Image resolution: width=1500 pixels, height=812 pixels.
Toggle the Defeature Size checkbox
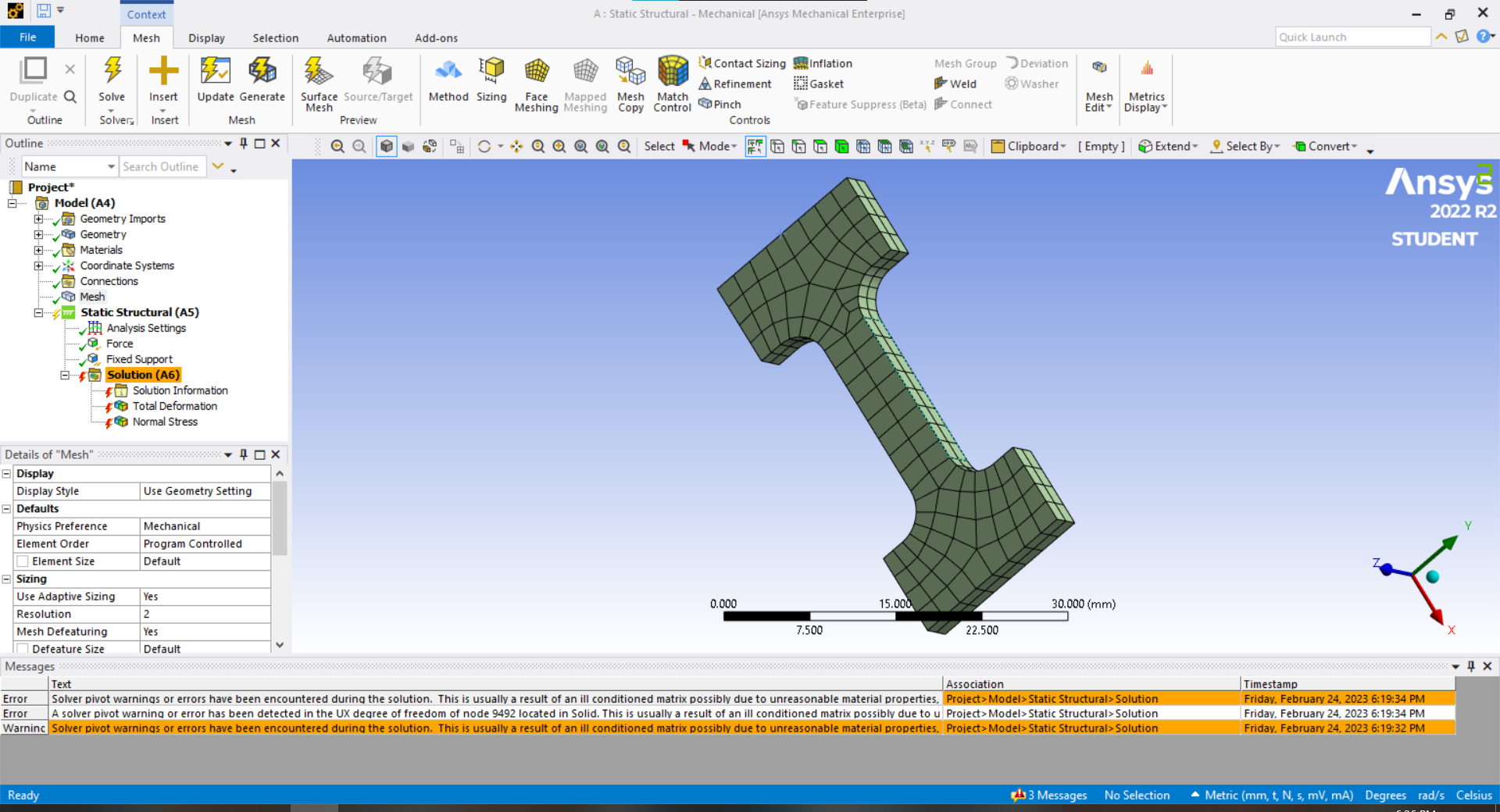click(23, 649)
